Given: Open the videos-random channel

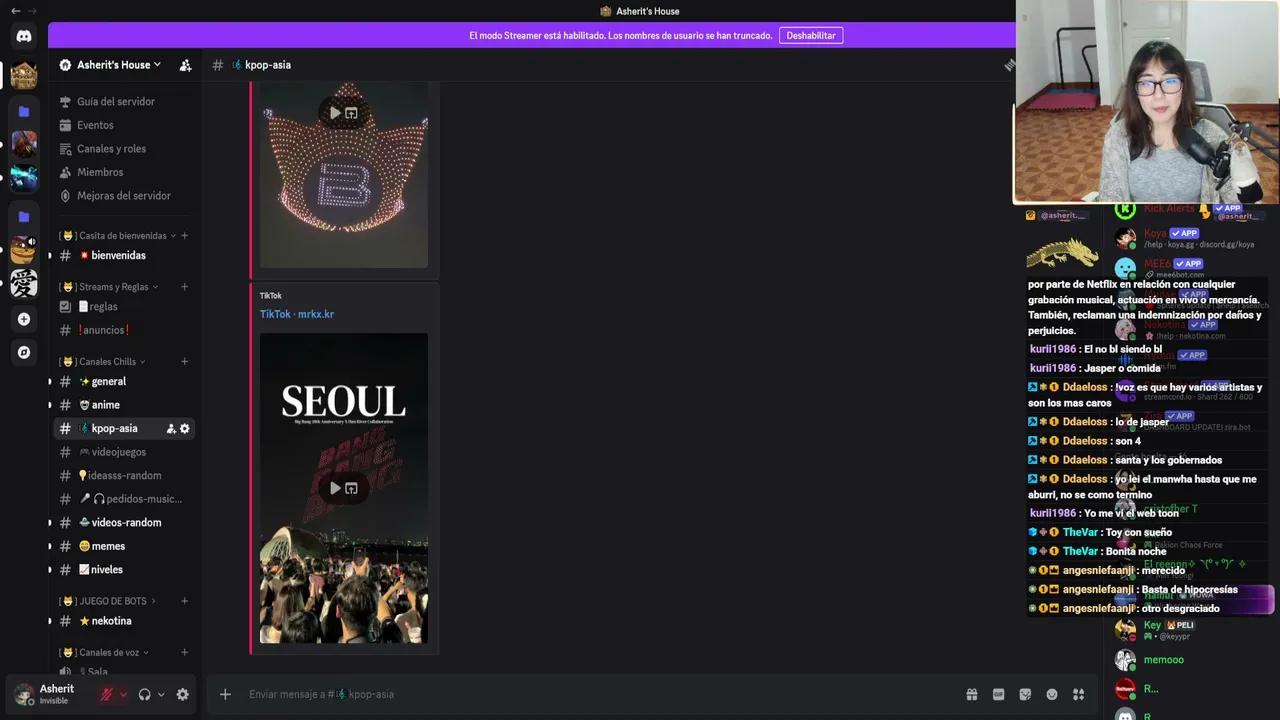Looking at the screenshot, I should pos(124,522).
